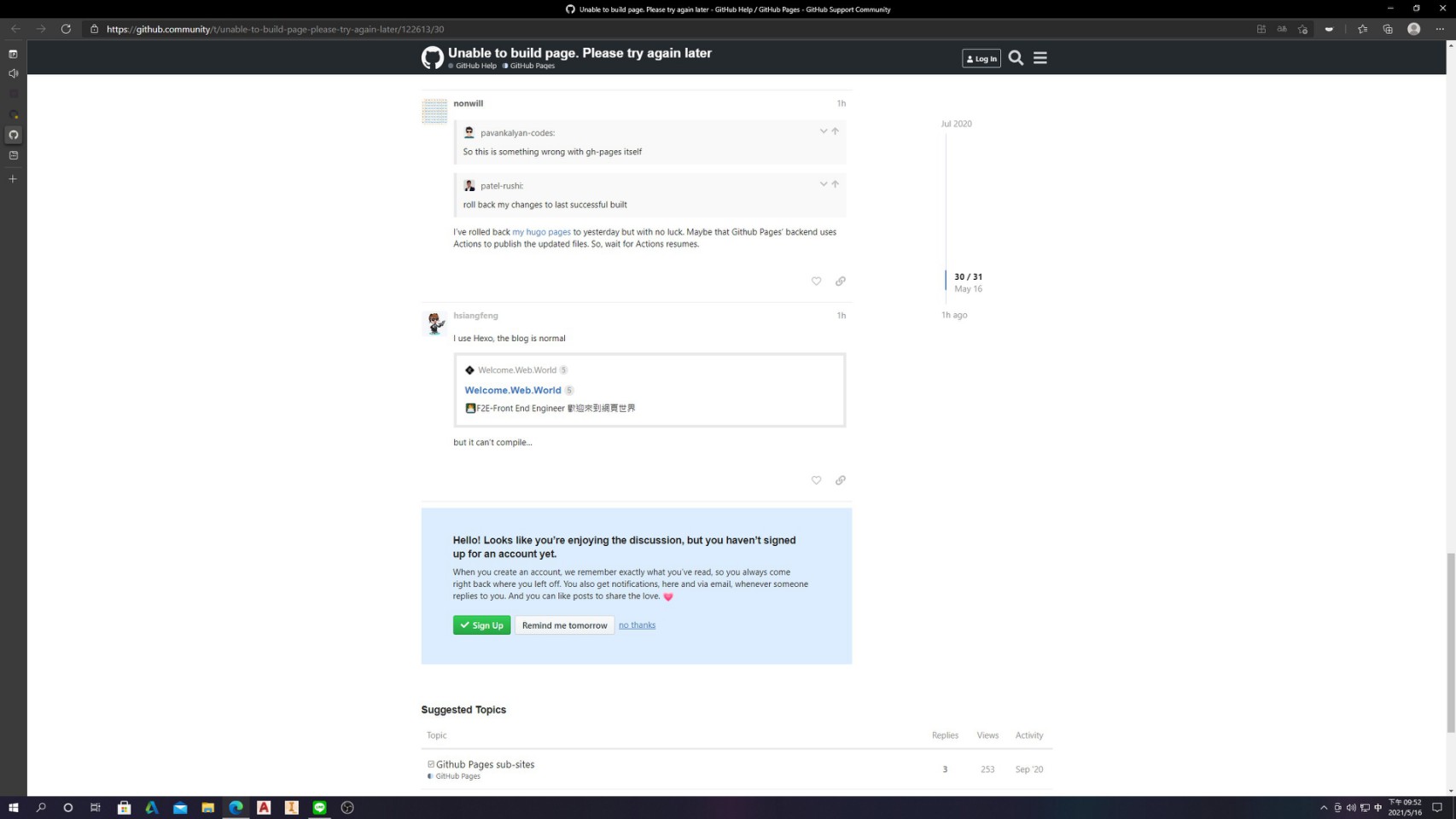Image resolution: width=1456 pixels, height=819 pixels.
Task: Open the Windows notification center
Action: (x=1437, y=808)
